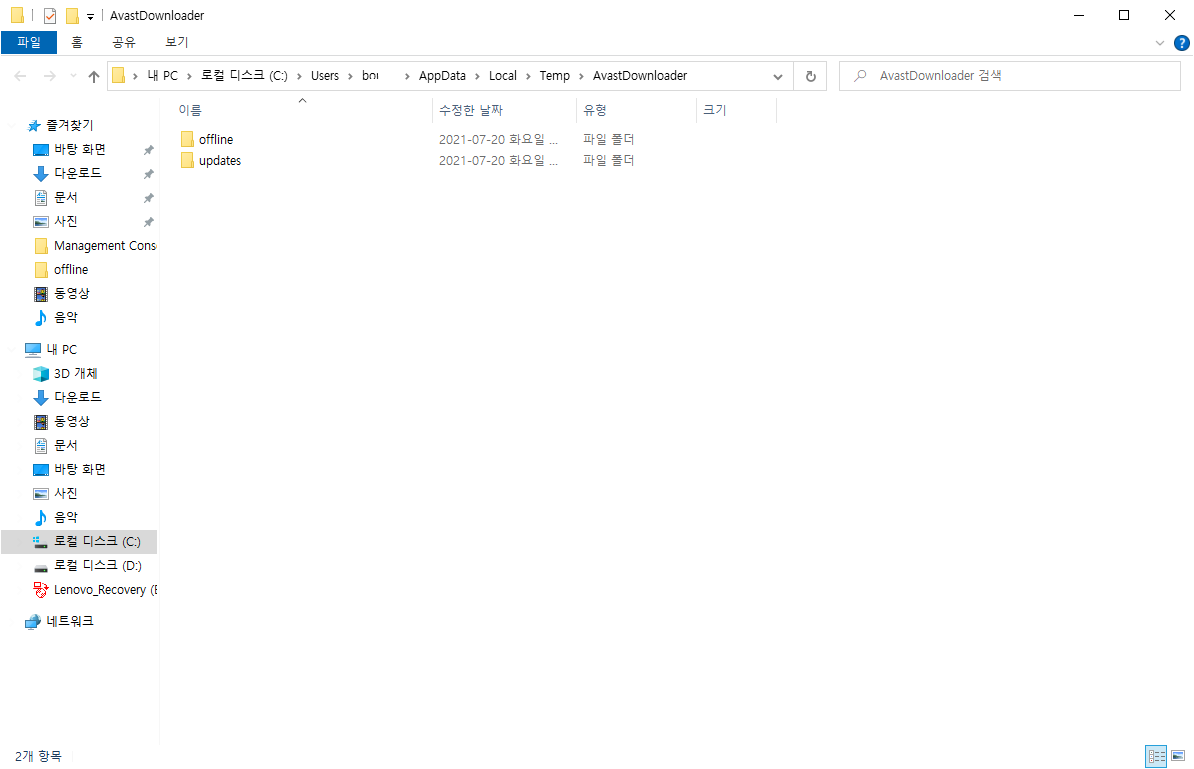Click the pin icon beside 사진
The image size is (1194, 769).
(148, 222)
